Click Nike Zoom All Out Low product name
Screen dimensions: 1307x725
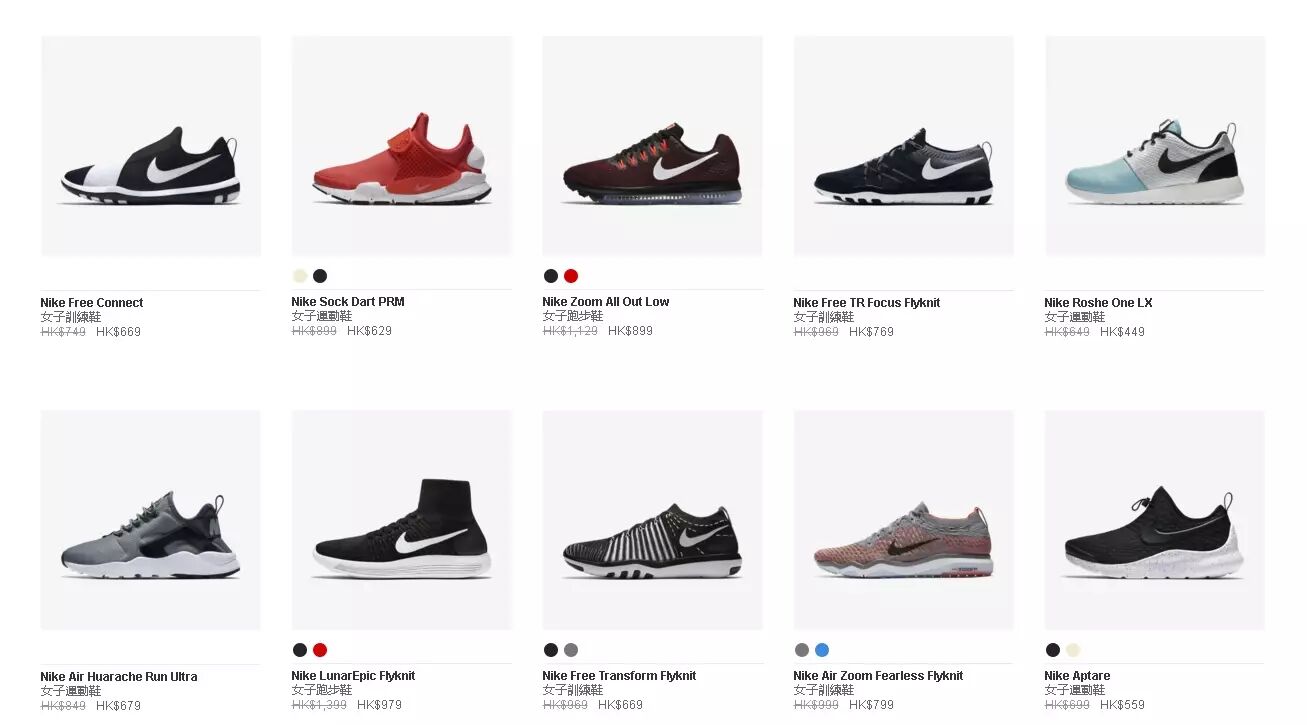606,302
